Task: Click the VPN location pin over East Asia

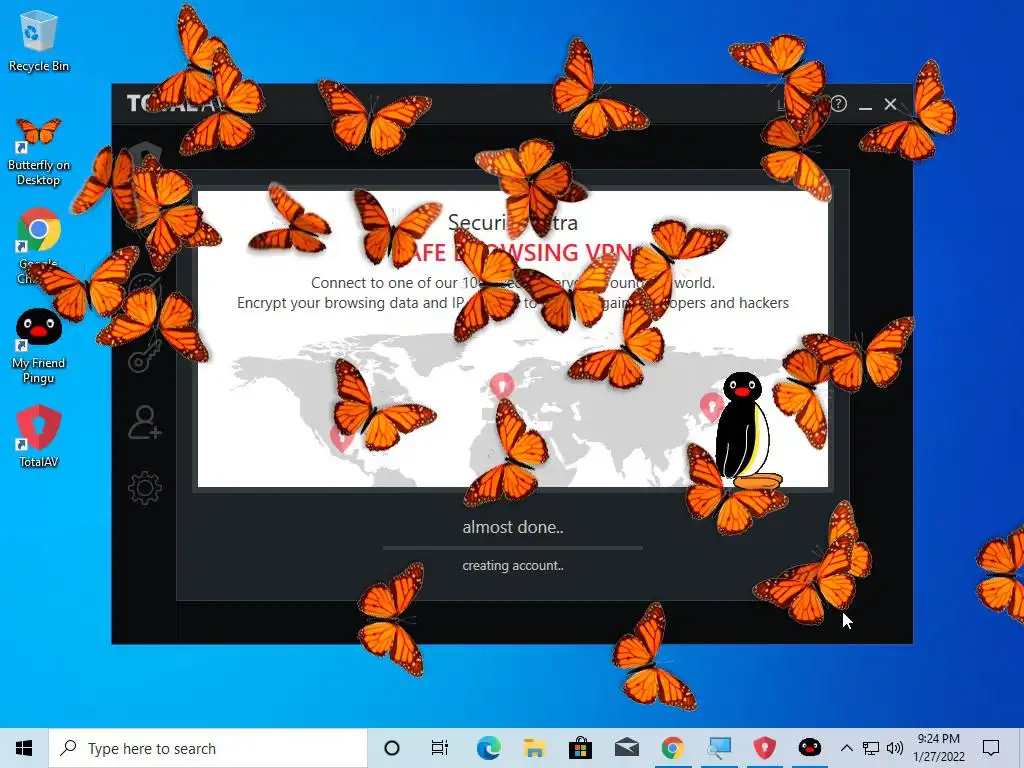Action: pos(711,406)
